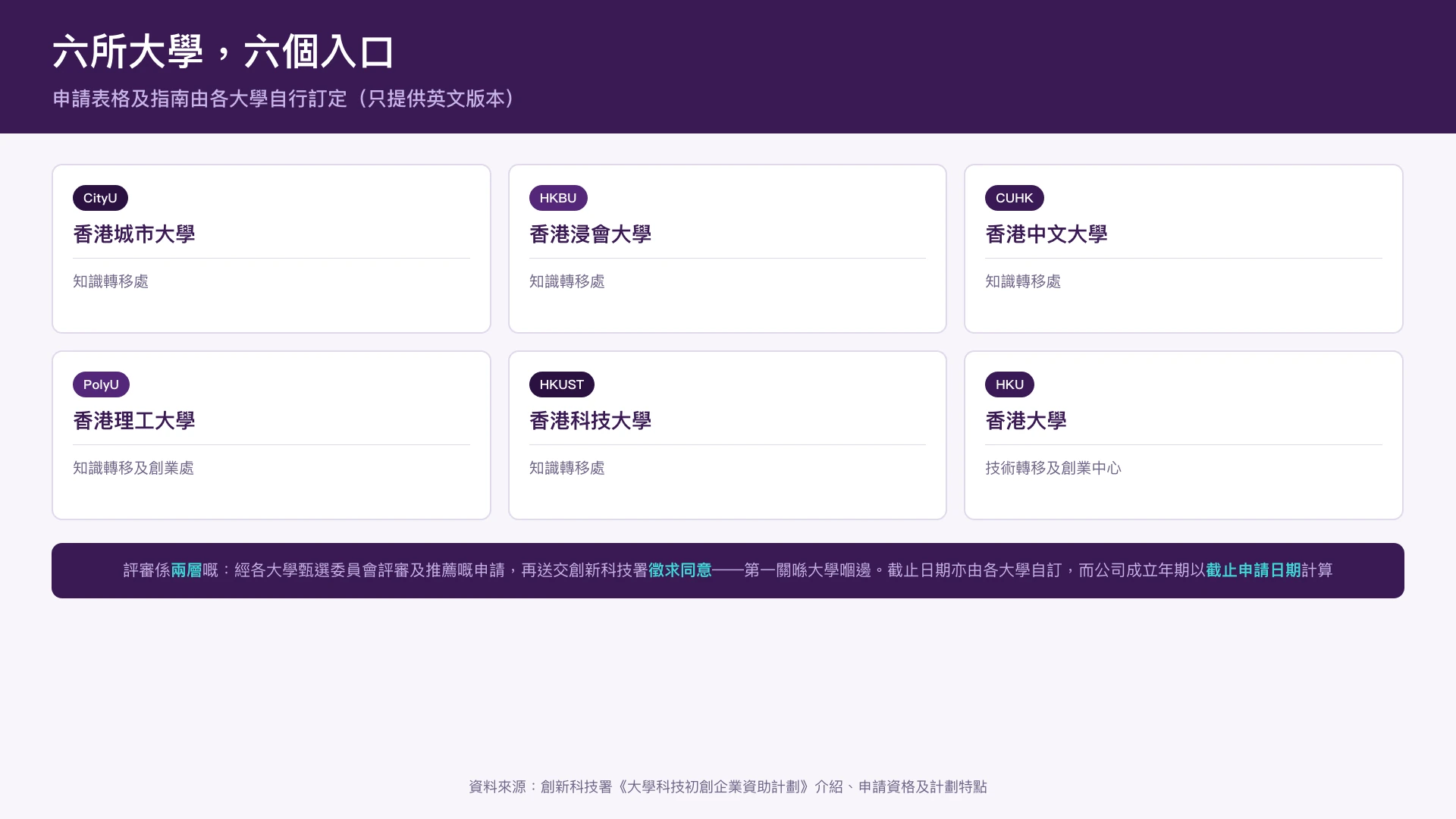This screenshot has height=819, width=1456.
Task: Select the heading 香港大學
Action: 1025,421
